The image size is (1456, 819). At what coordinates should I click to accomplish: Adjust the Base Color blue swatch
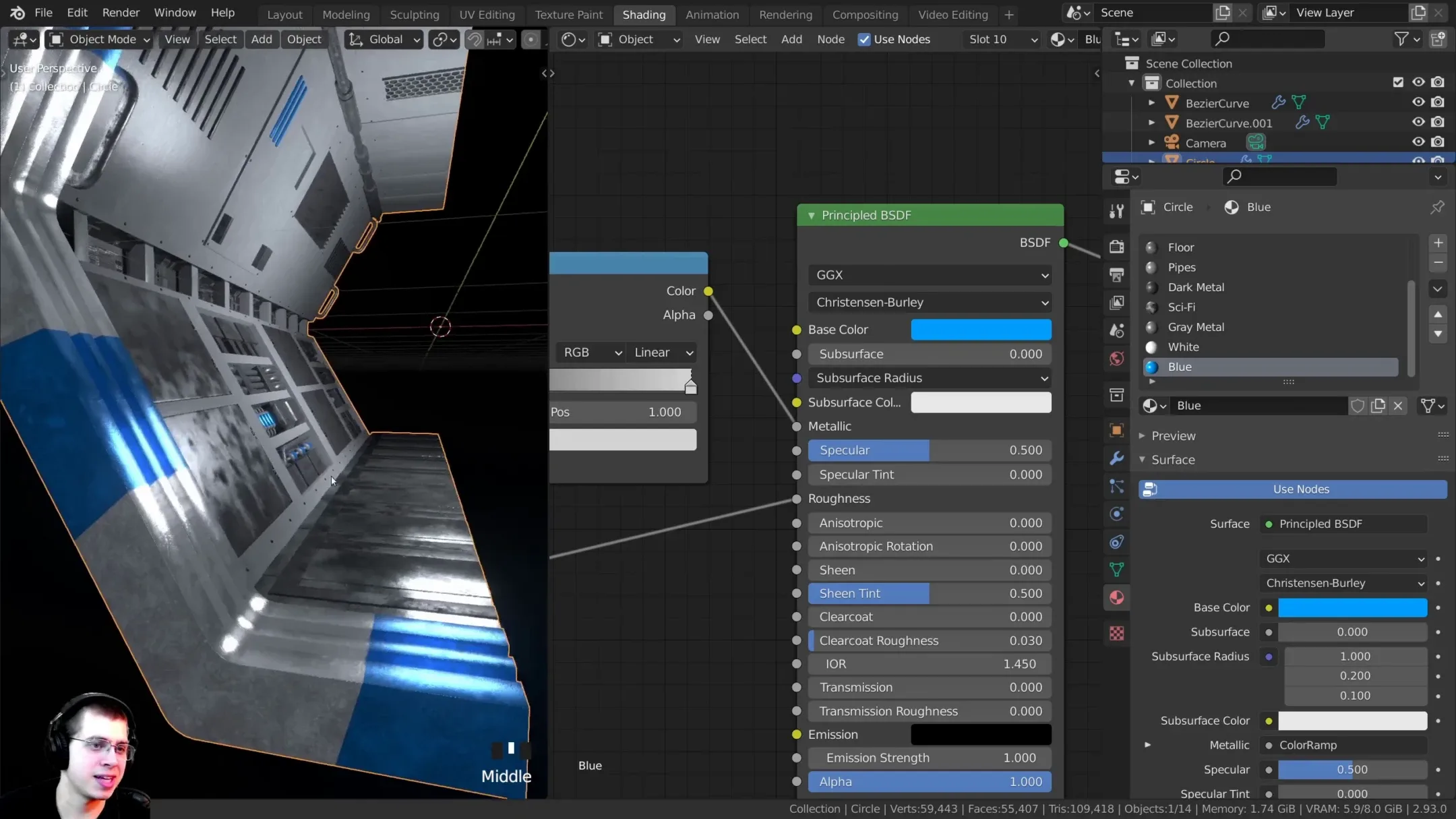click(x=981, y=329)
